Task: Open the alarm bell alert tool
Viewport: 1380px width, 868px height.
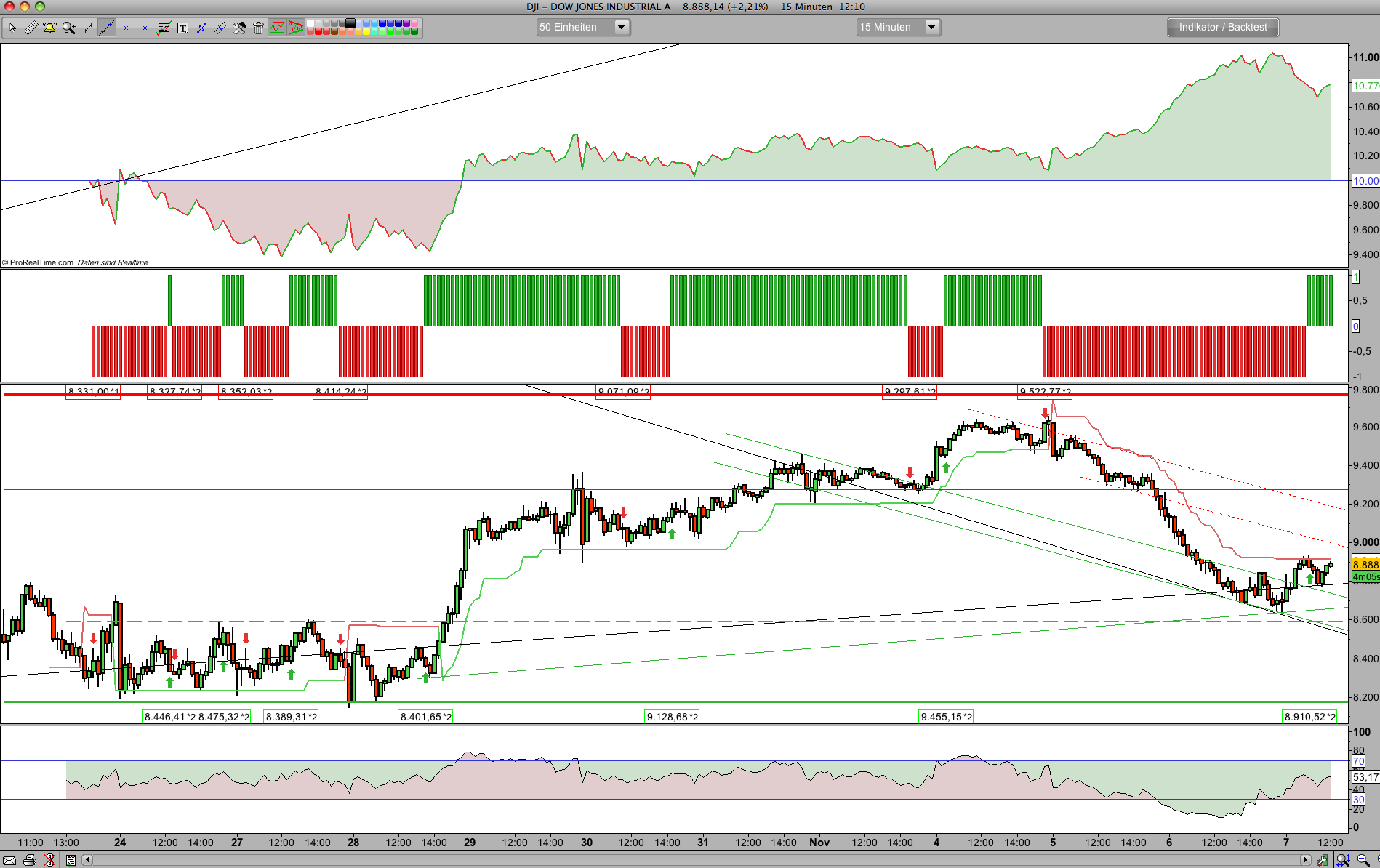Action: pos(49,28)
